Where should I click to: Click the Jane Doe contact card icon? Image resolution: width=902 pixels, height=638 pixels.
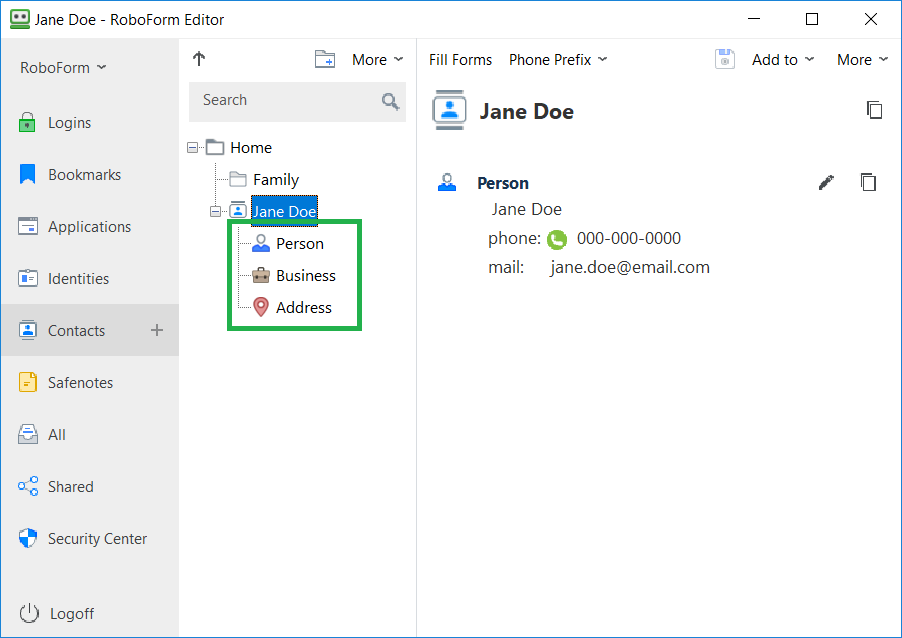pyautogui.click(x=449, y=110)
